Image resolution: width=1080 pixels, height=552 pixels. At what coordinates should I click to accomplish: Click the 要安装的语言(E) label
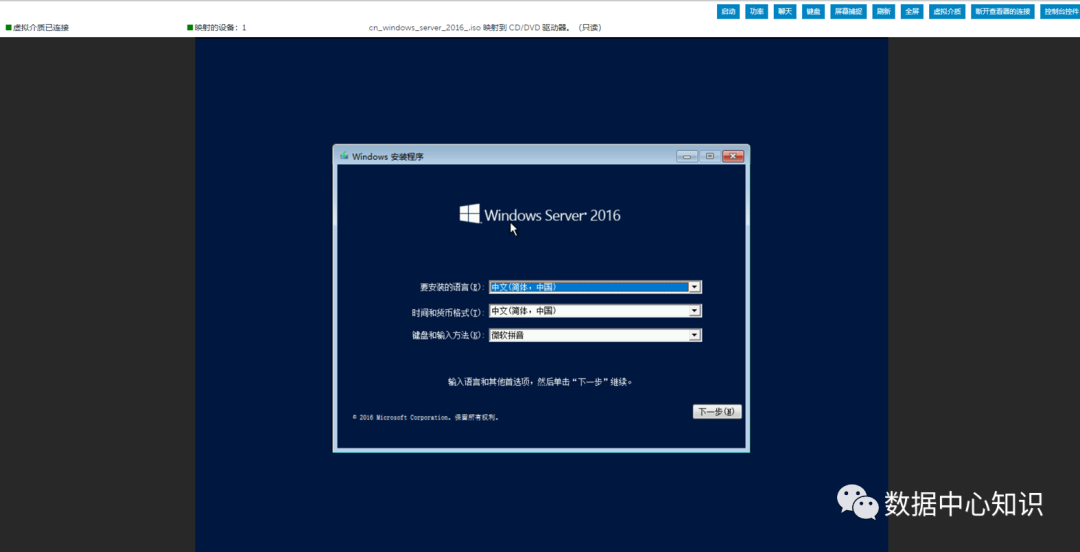pos(453,288)
